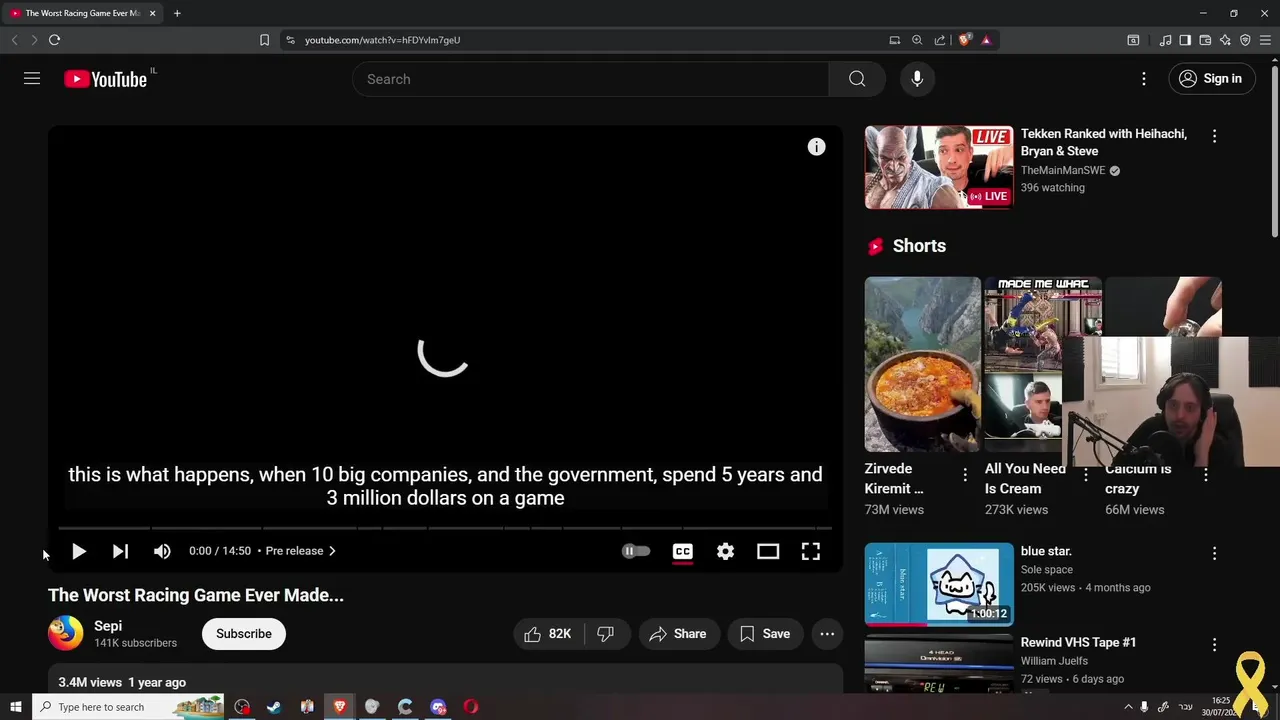Screen dimensions: 1280x720
Task: Switch to theater mode
Action: [x=768, y=551]
